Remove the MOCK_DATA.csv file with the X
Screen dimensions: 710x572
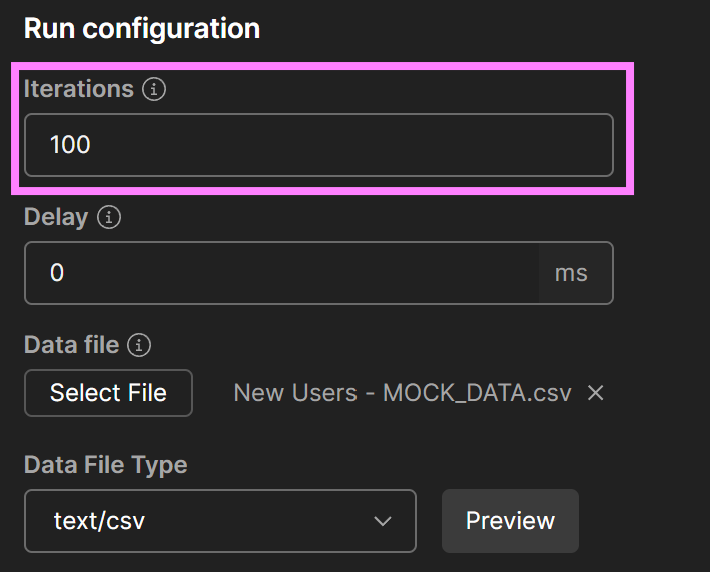tap(595, 393)
